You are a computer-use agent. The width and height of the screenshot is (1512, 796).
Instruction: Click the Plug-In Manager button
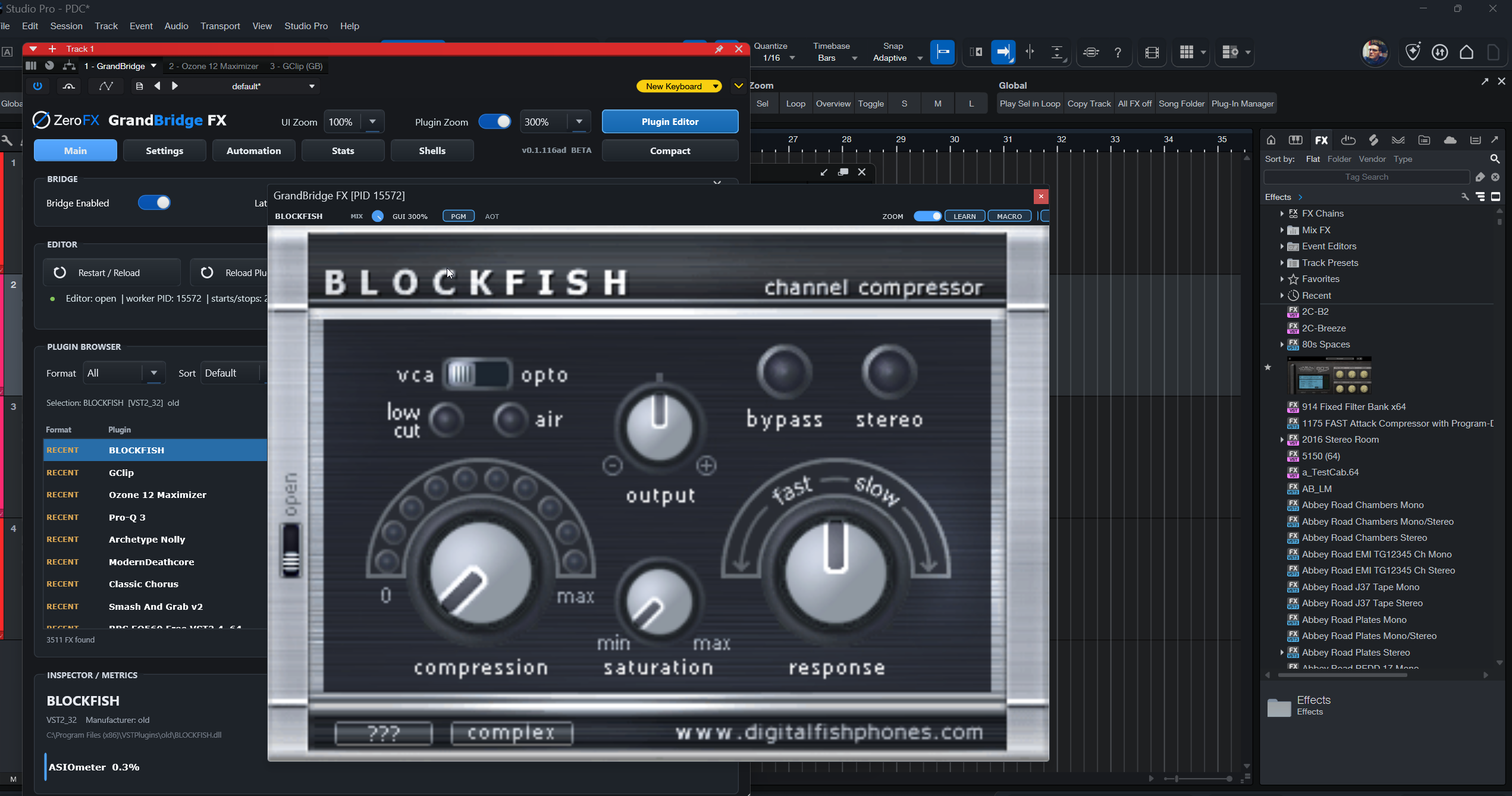click(1243, 104)
